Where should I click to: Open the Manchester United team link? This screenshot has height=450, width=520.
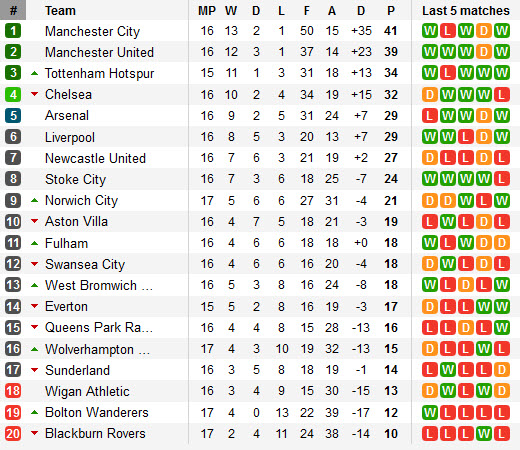click(99, 52)
